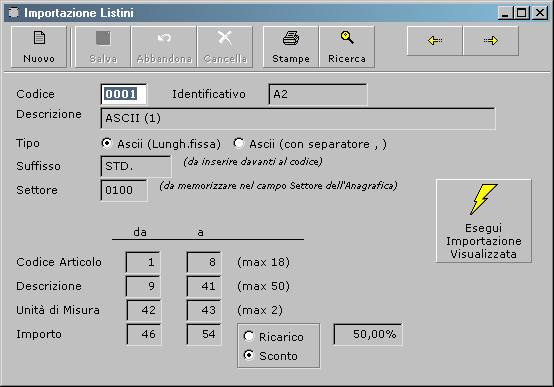
Task: Click the Abbandona undo button
Action: [x=164, y=47]
